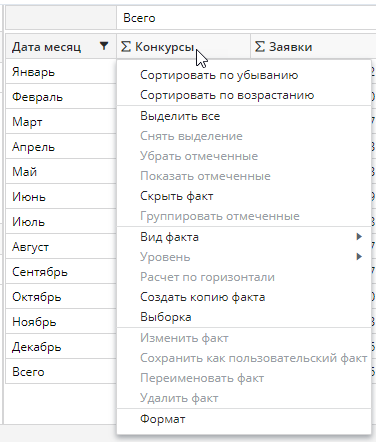Click Расчет по горизонтали entry
376x442 pixels.
(244, 277)
